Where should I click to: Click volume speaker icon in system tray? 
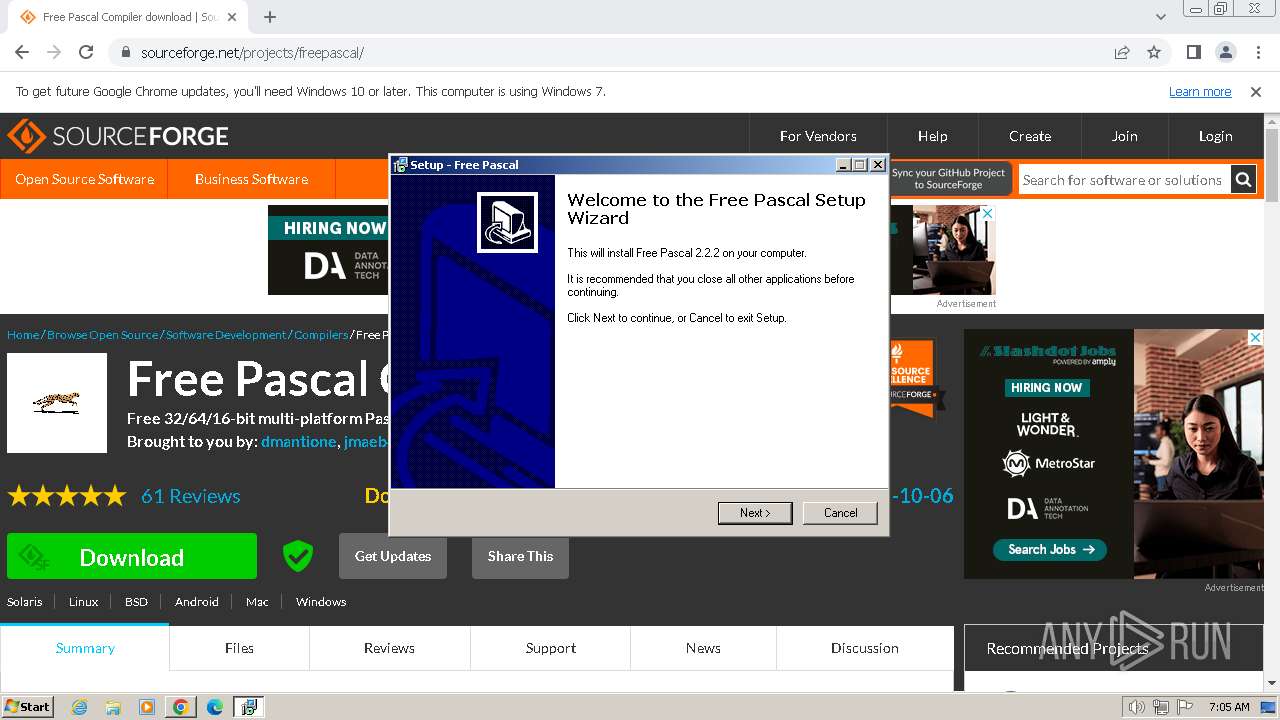click(x=1136, y=707)
